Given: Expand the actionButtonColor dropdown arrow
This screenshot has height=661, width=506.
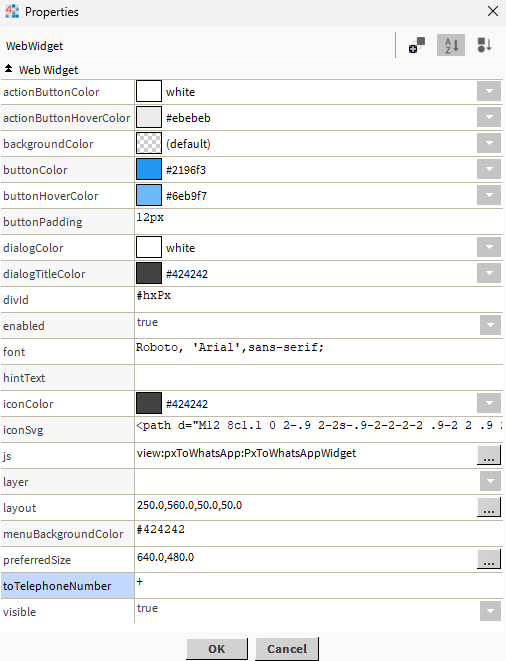Looking at the screenshot, I should 489,91.
